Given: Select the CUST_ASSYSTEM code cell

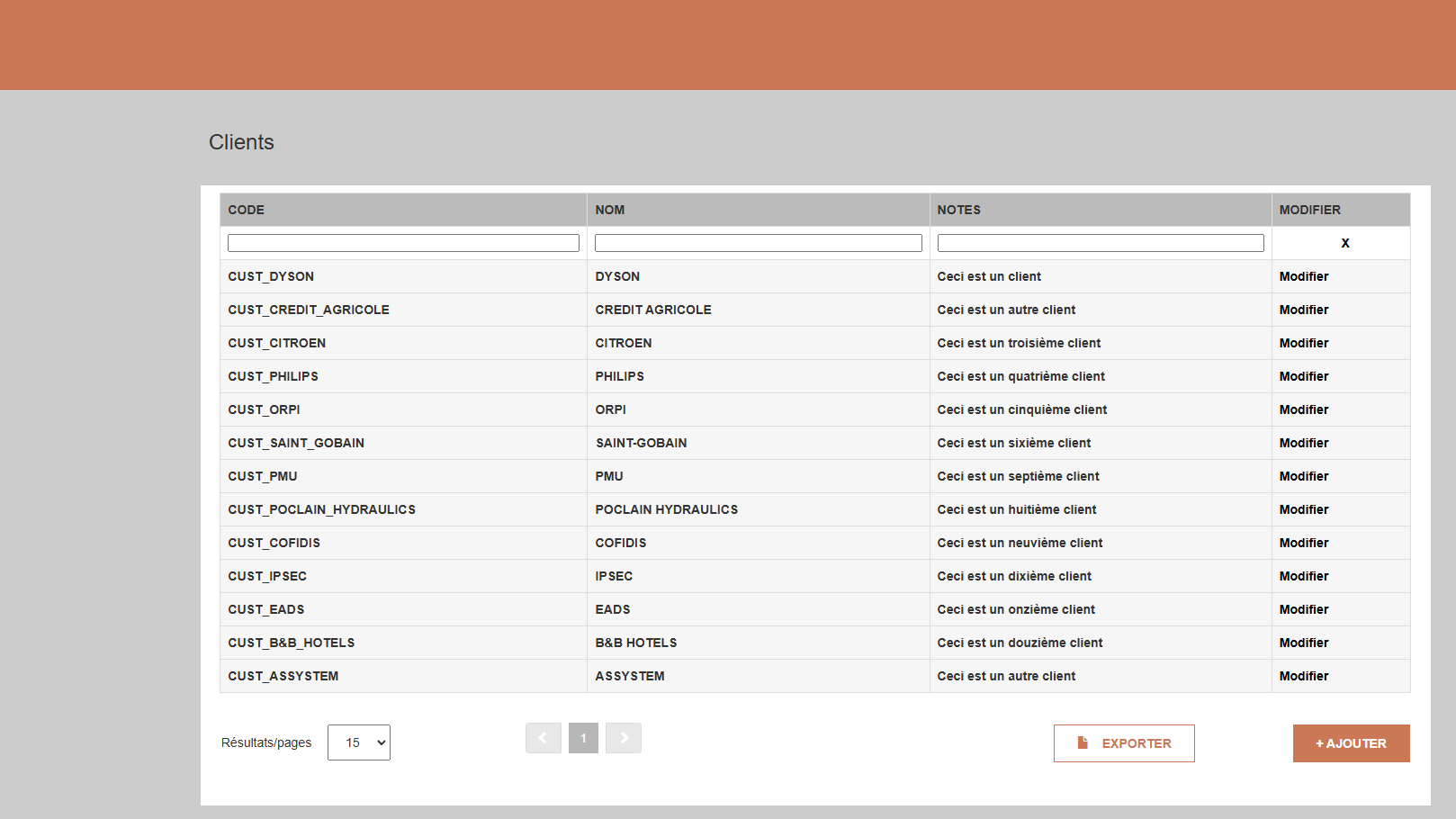Looking at the screenshot, I should tap(403, 676).
